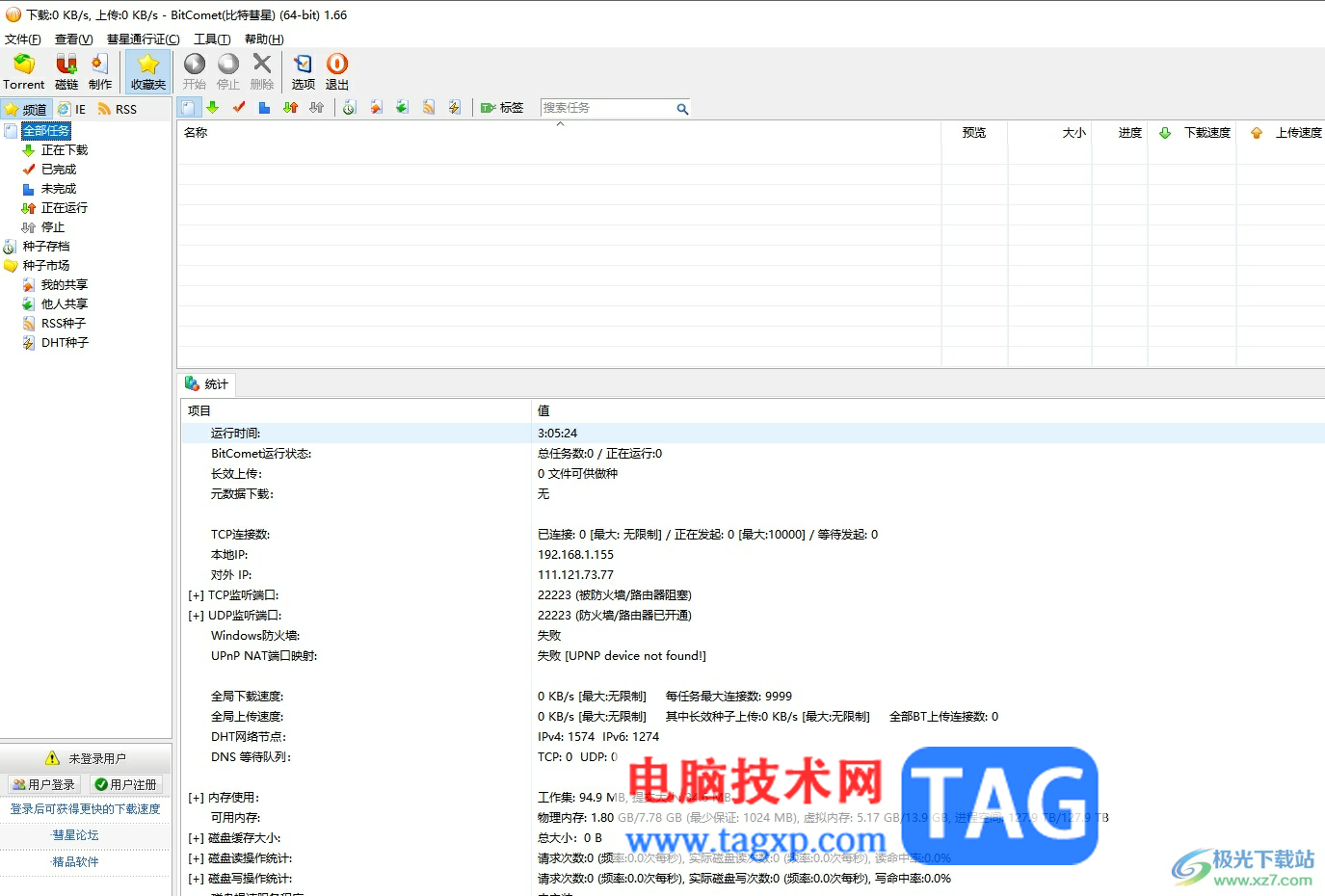Select RSS种子 in the sidebar tree
The height and width of the screenshot is (896, 1325).
point(64,324)
